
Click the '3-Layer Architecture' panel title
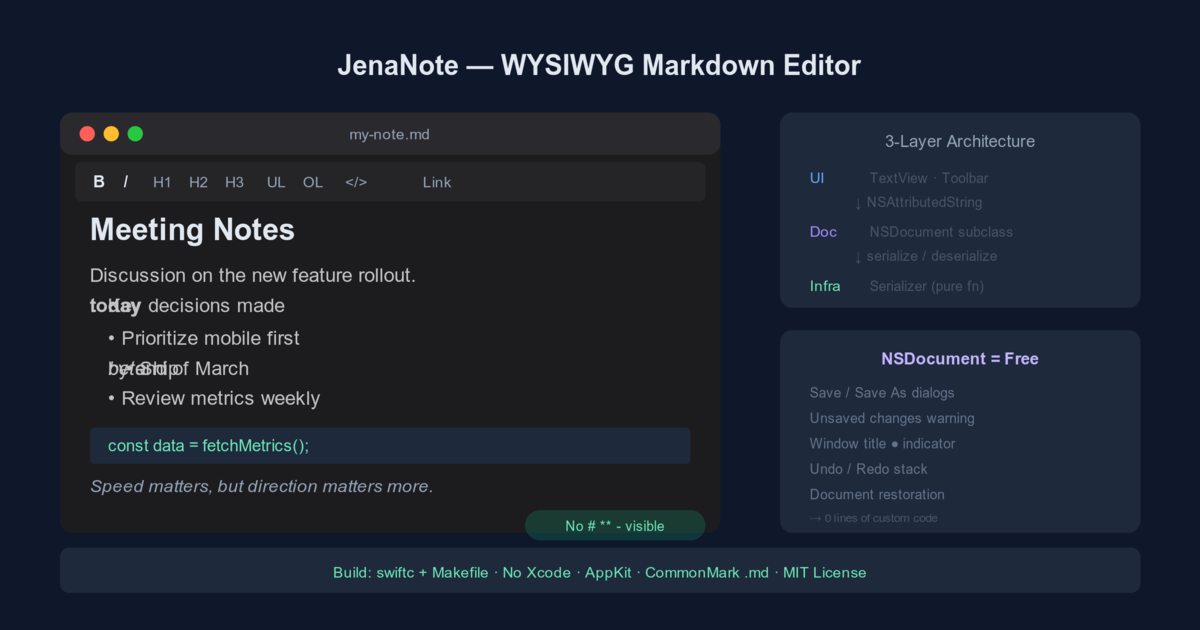tap(960, 141)
